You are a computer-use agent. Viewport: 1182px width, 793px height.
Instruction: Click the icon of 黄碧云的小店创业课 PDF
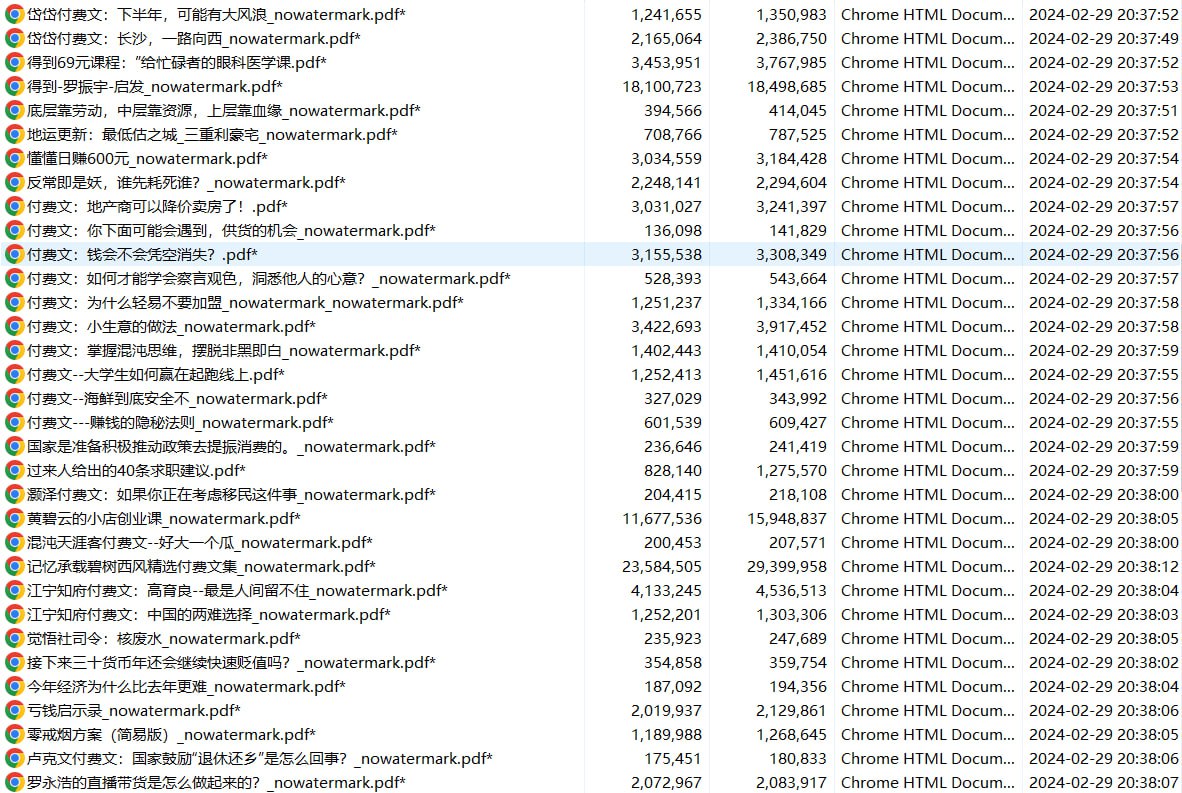point(14,519)
